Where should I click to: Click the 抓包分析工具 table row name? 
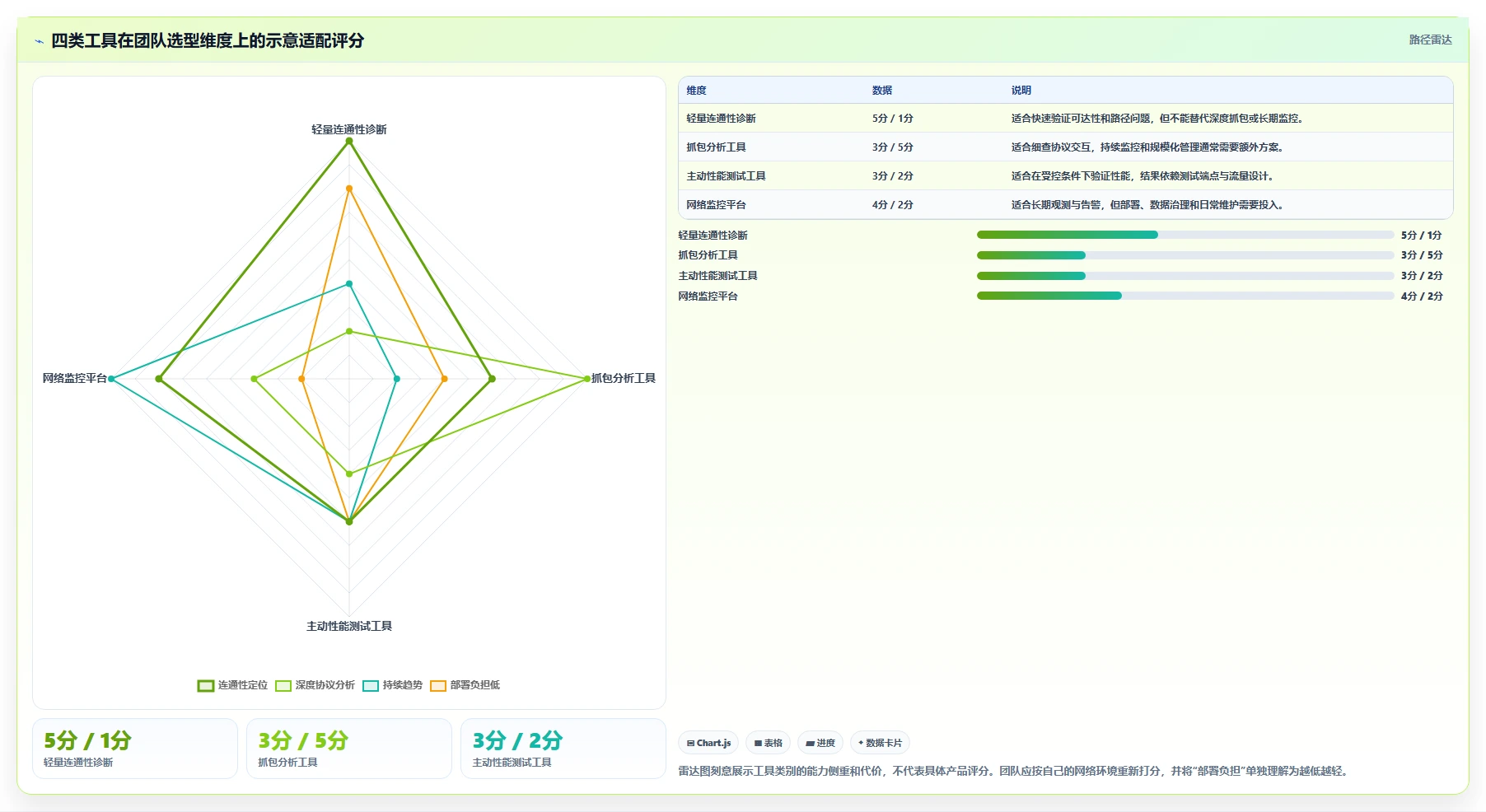coord(716,147)
